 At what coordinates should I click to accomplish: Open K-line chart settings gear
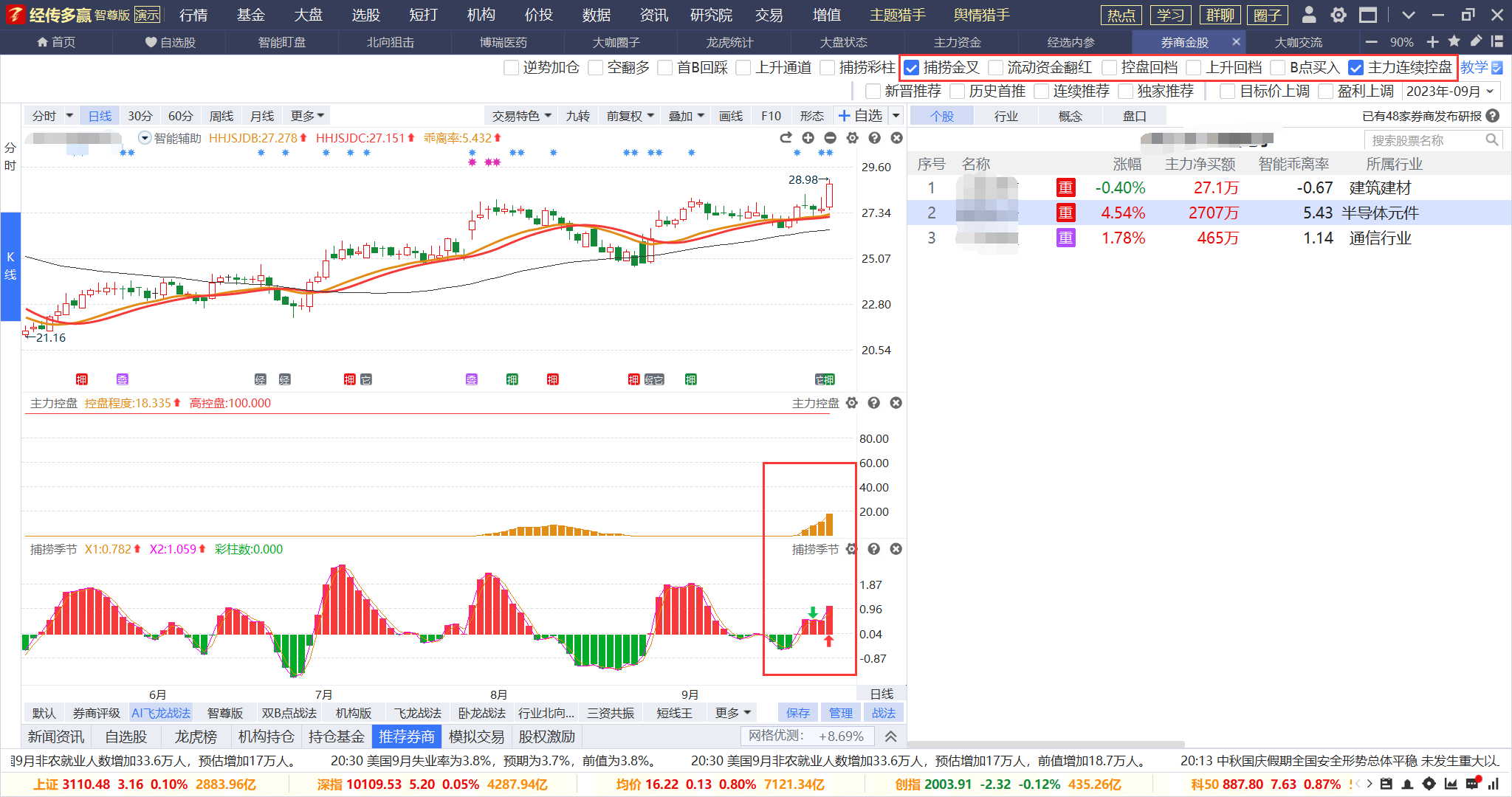[852, 138]
